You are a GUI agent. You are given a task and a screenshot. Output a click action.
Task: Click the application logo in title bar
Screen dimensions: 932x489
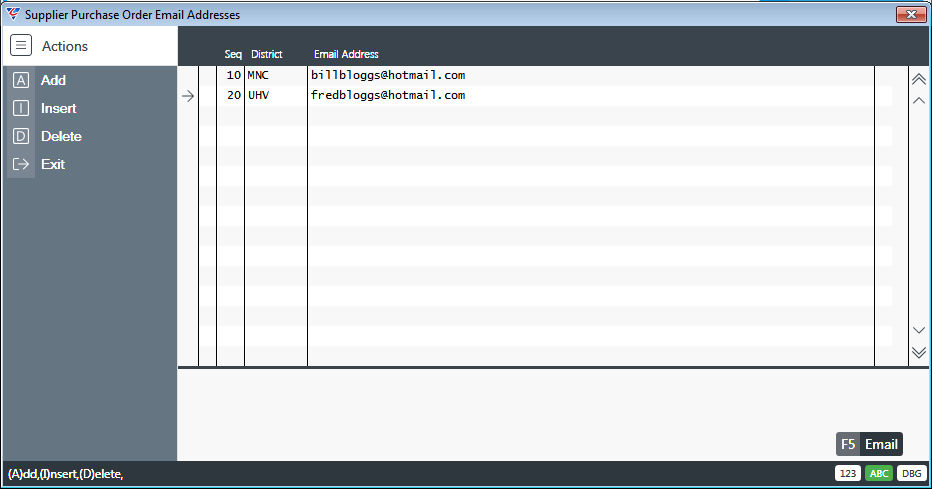click(12, 14)
